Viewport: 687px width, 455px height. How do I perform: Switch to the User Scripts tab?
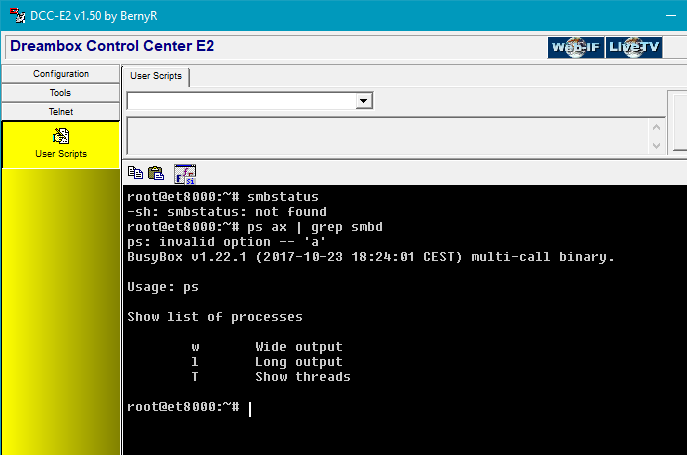[156, 76]
